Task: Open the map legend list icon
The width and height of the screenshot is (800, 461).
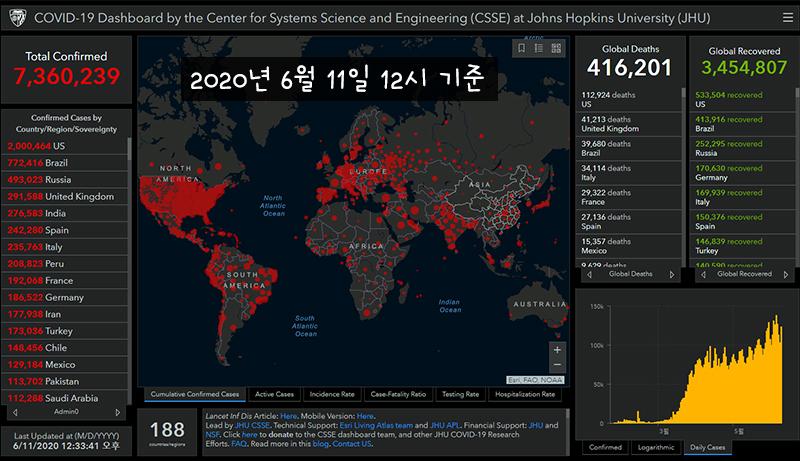Action: [x=539, y=48]
